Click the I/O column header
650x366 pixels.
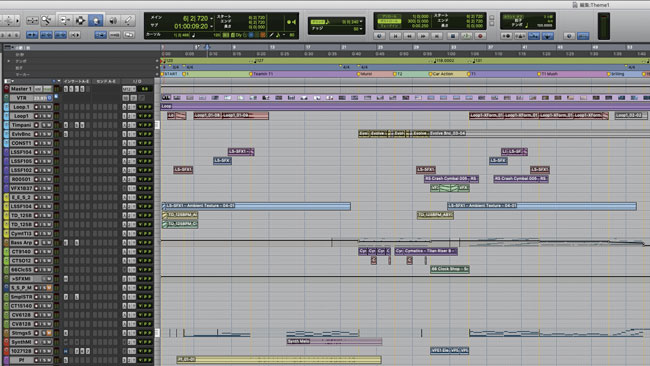(x=137, y=81)
